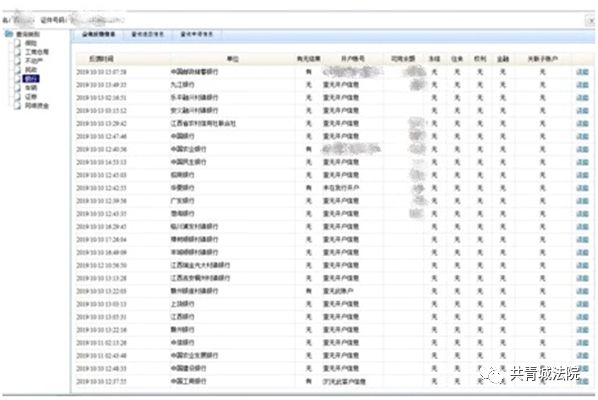Collapse the 查询类别 root tree node
Viewport: 598px width, 400px height.
click(x=28, y=34)
